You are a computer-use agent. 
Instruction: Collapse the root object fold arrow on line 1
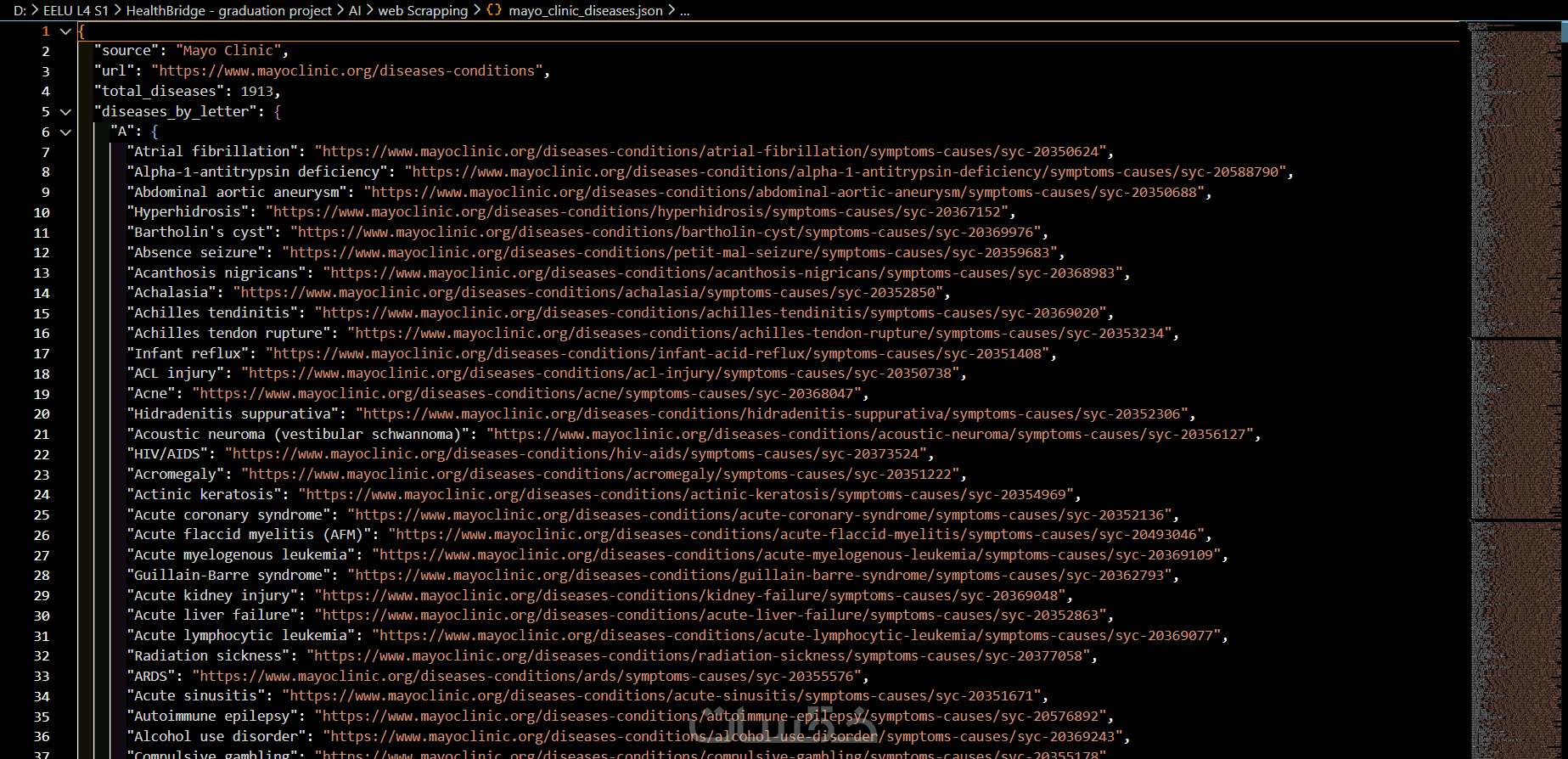[x=65, y=31]
